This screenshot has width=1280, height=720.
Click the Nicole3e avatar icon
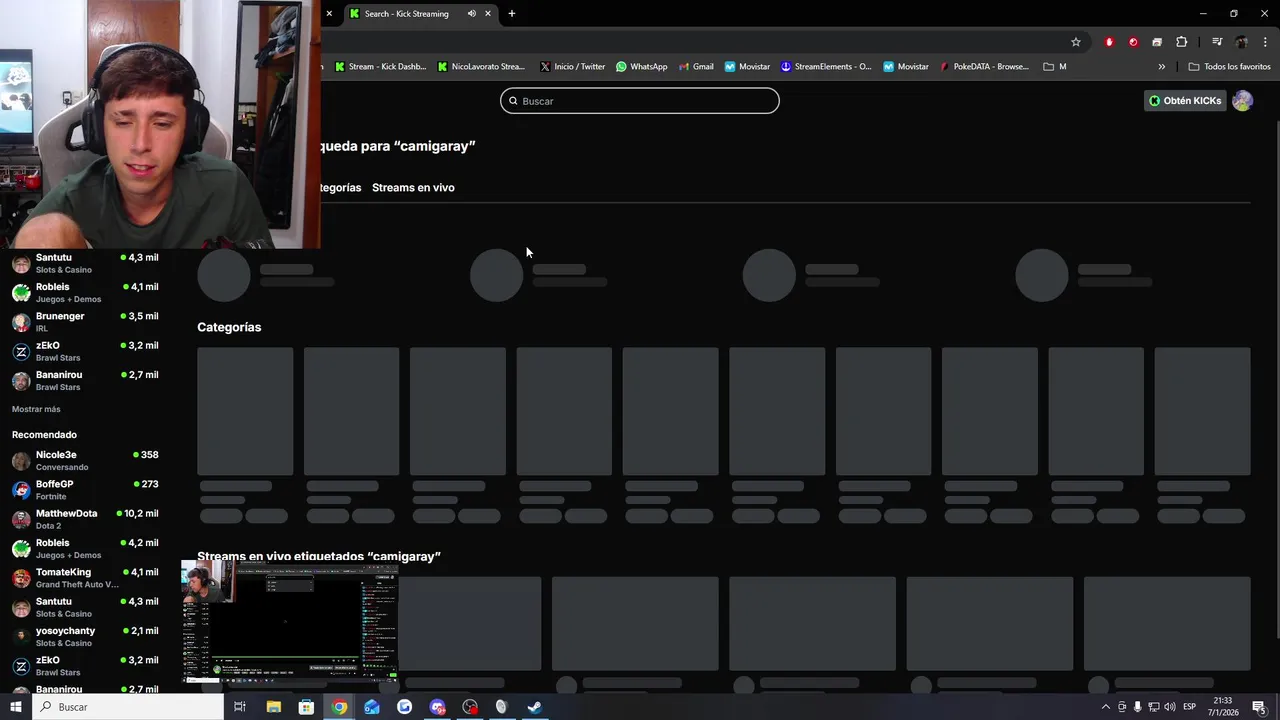(21, 461)
